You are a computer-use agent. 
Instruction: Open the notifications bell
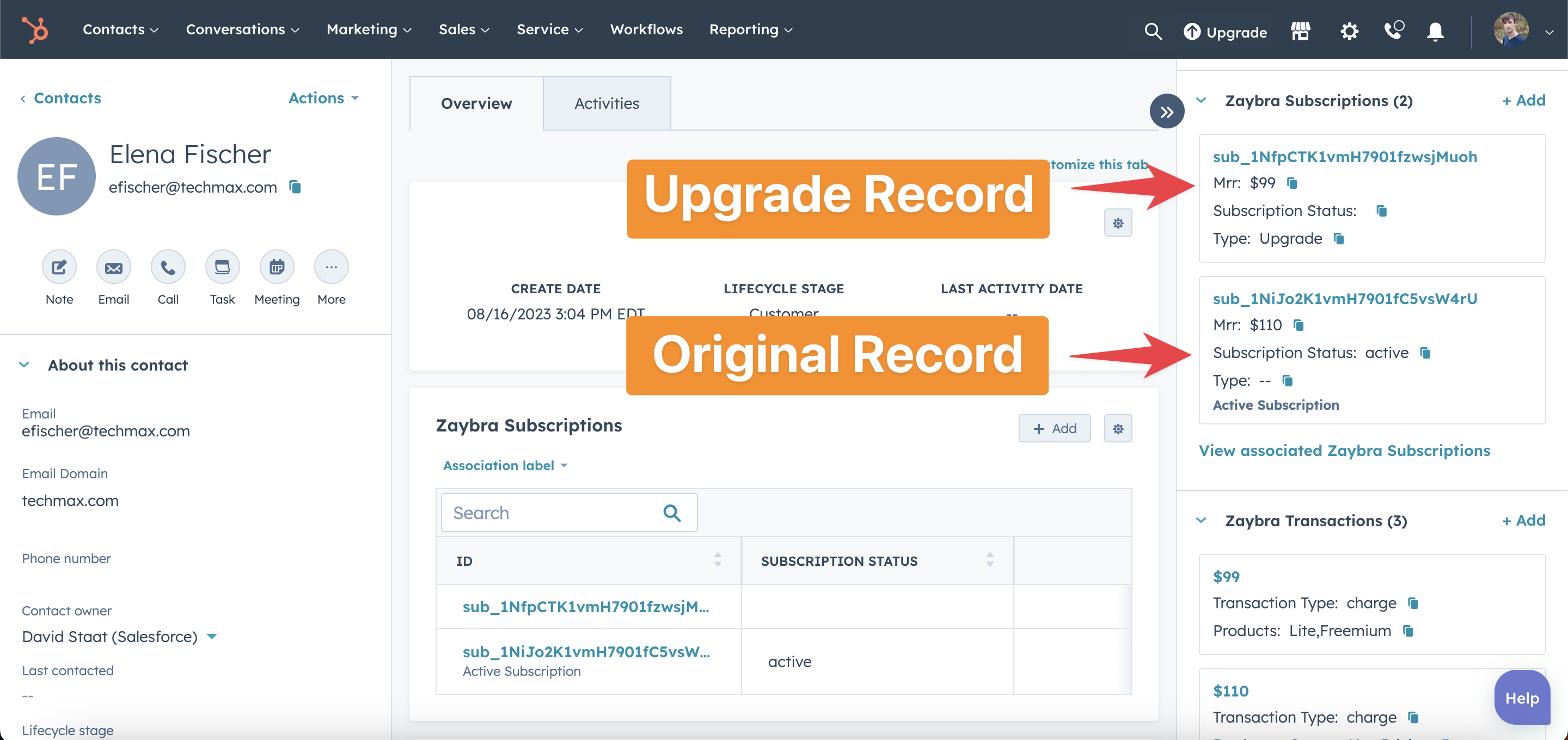(x=1435, y=31)
